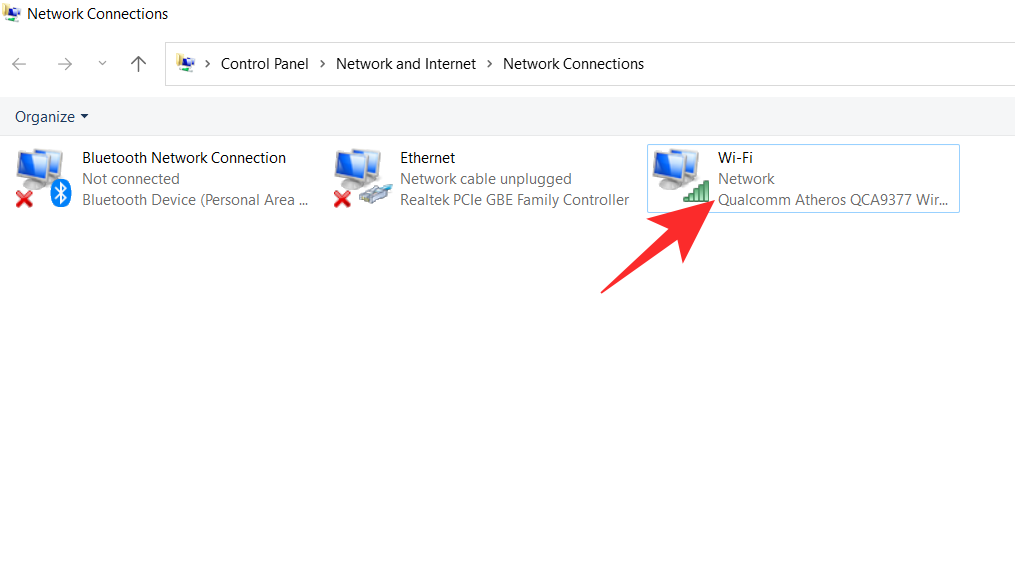
Task: Click the back navigation arrow
Action: click(18, 63)
